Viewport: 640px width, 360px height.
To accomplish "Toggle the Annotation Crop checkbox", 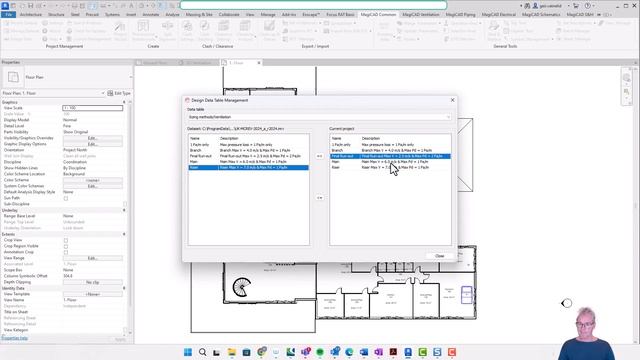I will coord(66,252).
